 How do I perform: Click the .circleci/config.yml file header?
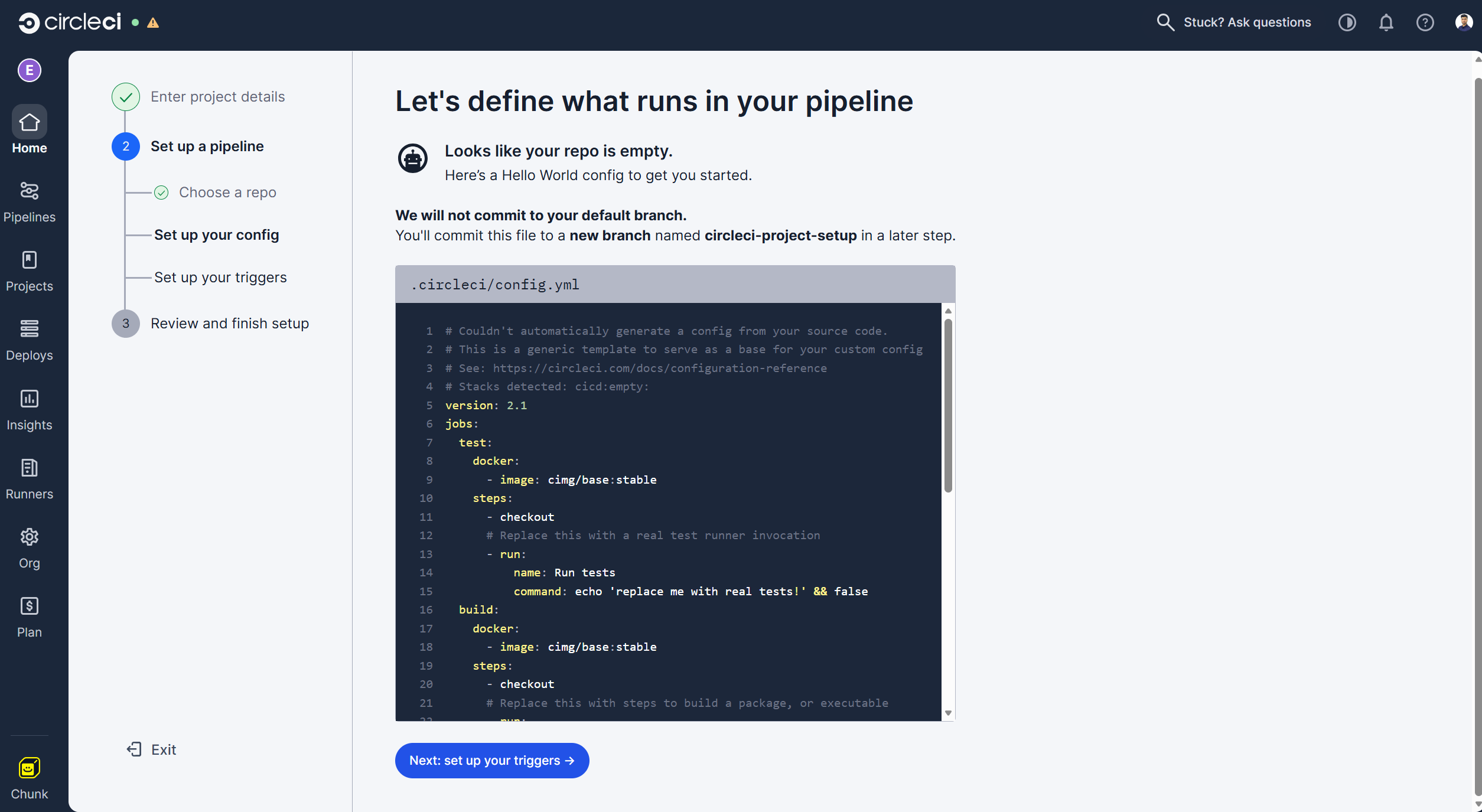coord(675,285)
